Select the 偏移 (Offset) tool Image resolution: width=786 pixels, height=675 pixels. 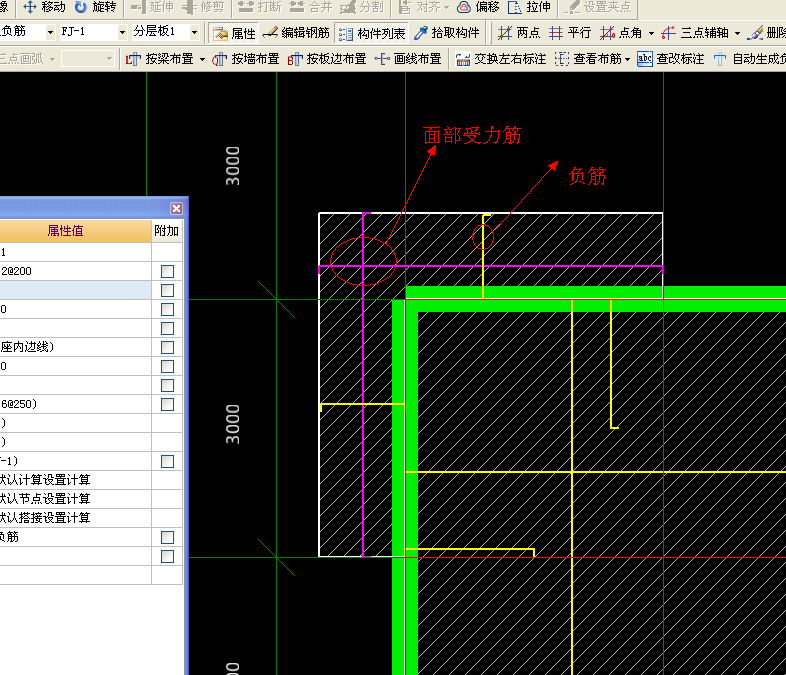[x=479, y=7]
